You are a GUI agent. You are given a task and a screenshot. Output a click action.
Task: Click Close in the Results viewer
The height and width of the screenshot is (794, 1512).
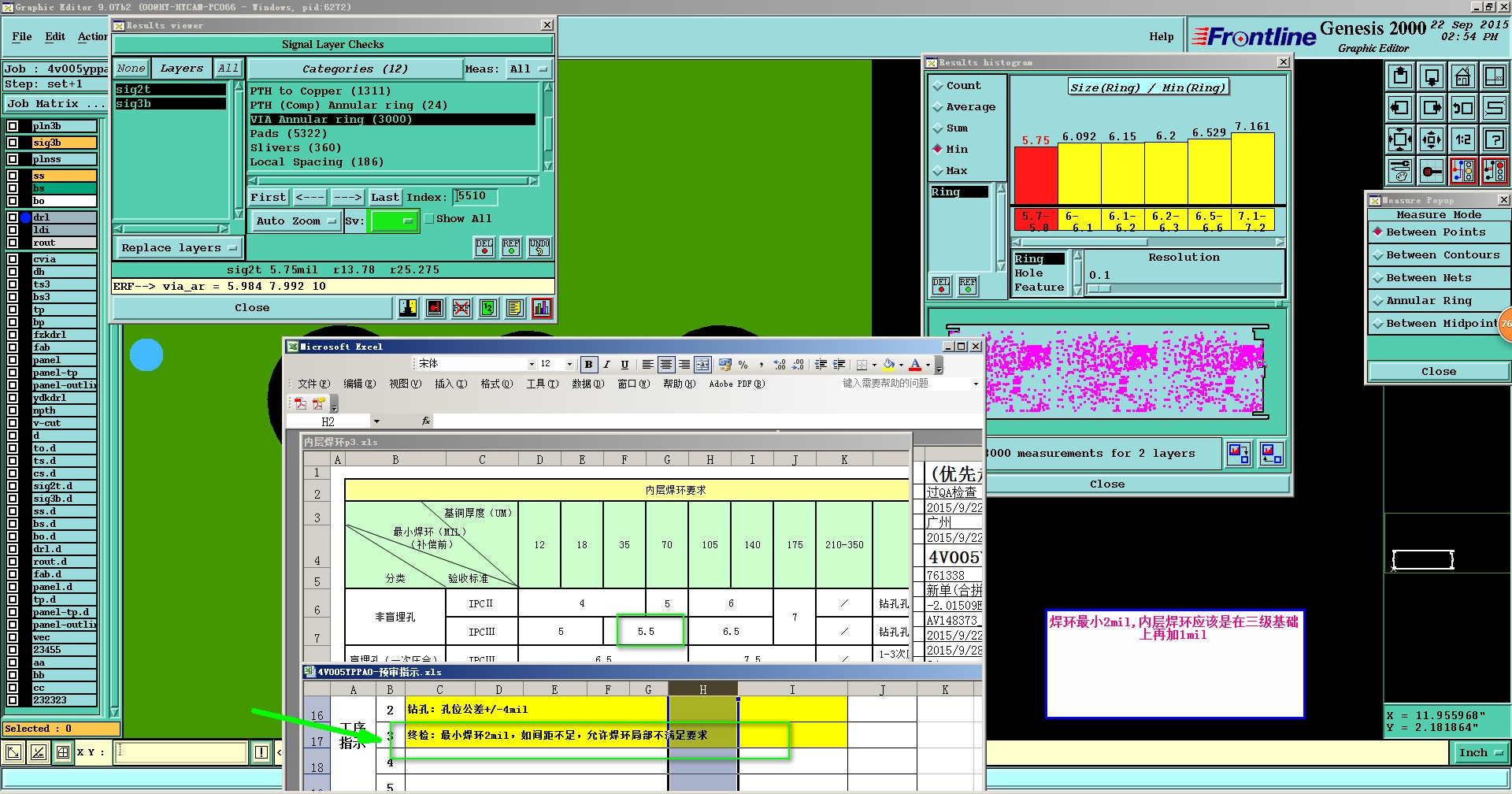click(x=252, y=308)
